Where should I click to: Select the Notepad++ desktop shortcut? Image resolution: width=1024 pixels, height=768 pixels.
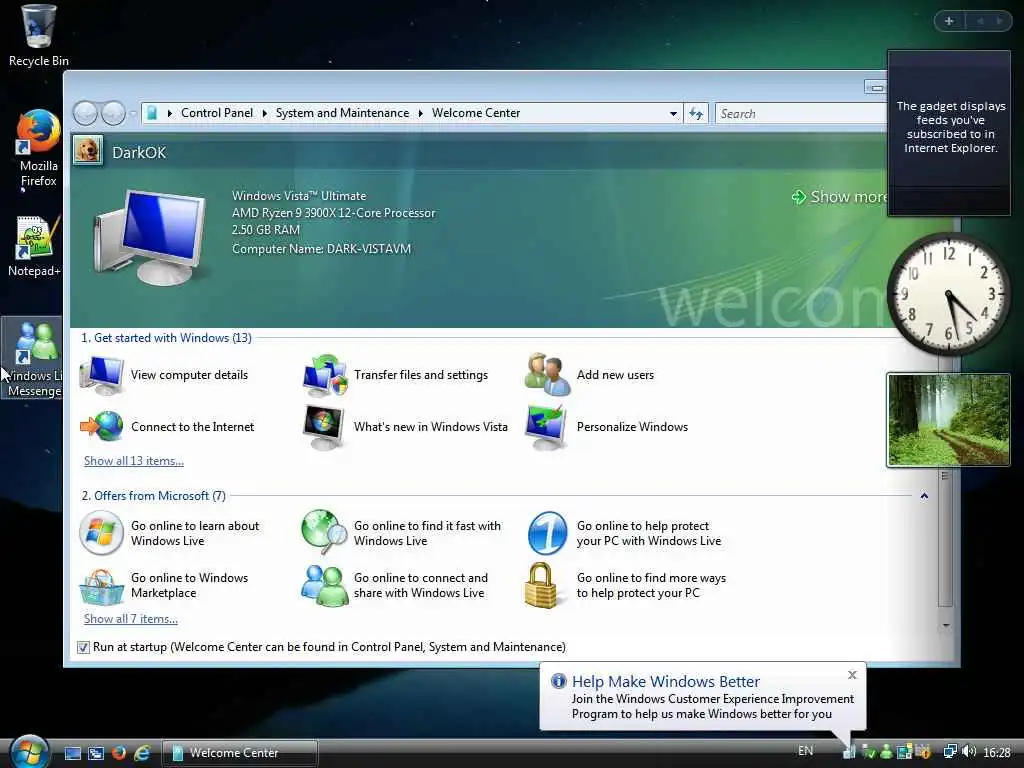tap(34, 247)
